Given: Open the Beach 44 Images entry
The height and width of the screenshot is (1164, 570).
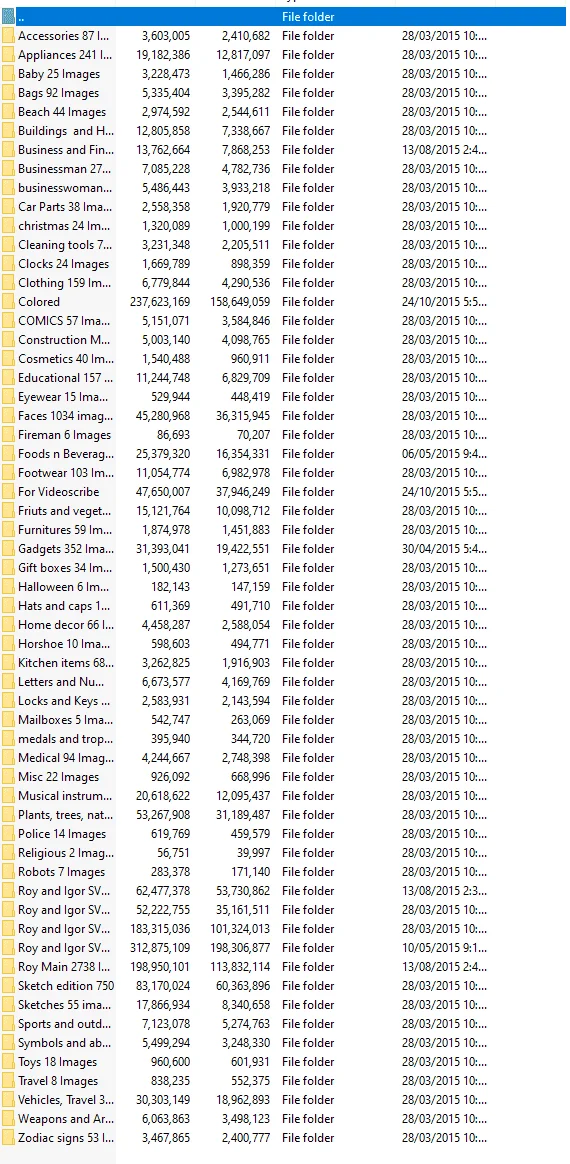Looking at the screenshot, I should click(62, 112).
